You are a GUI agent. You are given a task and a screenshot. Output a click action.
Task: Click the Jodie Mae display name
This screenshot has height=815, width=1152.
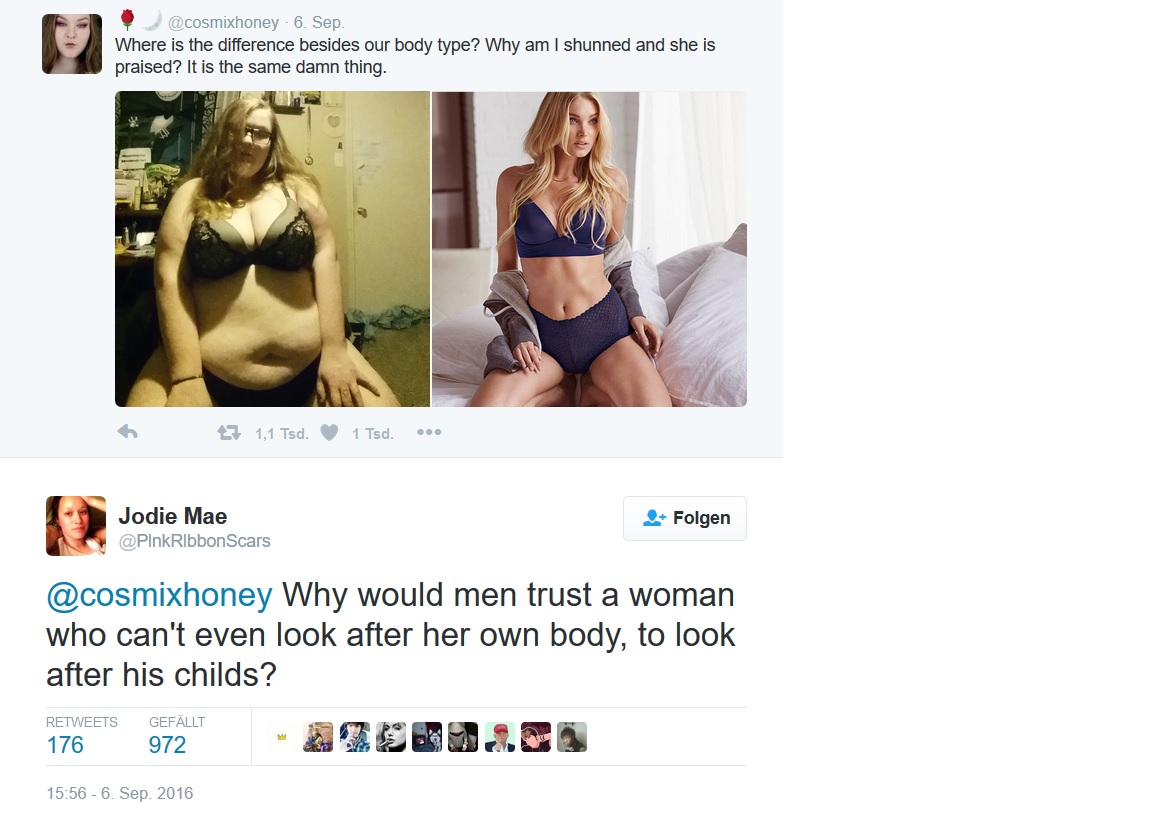coord(173,516)
